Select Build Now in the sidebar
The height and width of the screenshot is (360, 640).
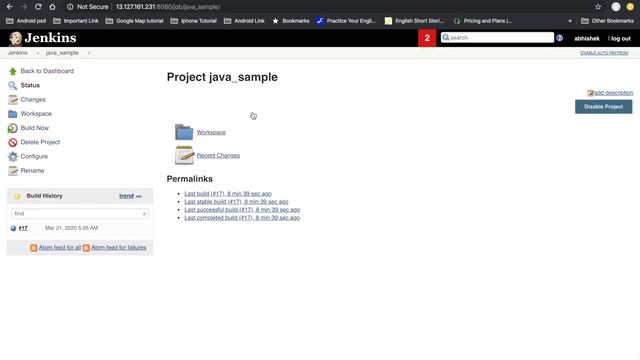coord(35,128)
